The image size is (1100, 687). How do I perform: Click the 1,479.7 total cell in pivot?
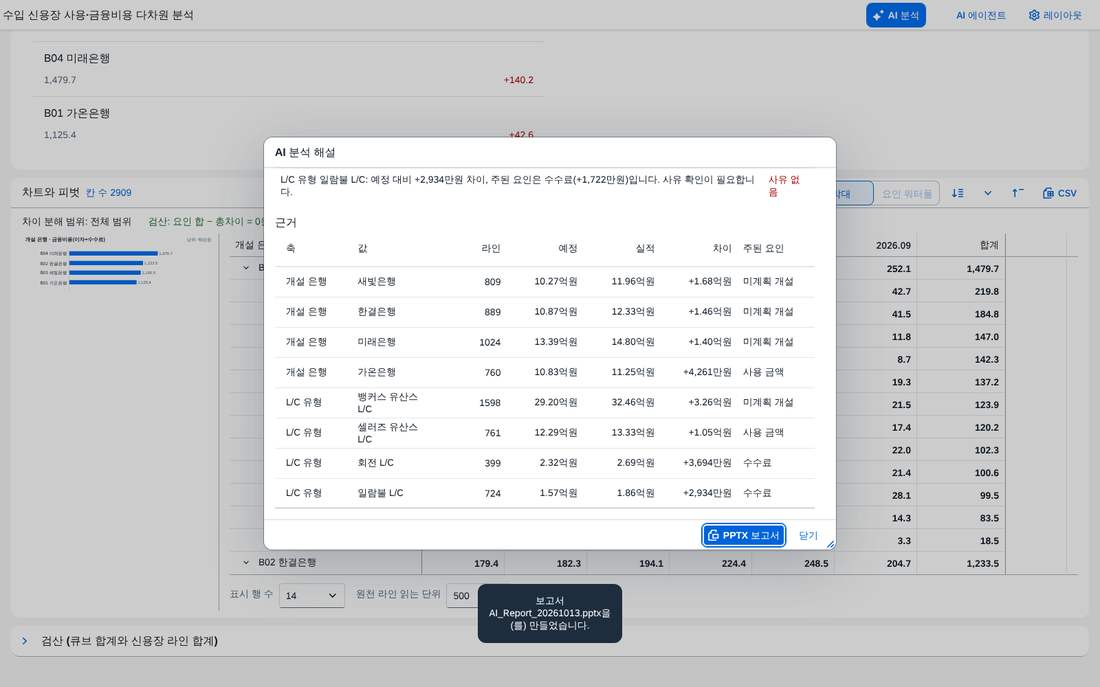click(x=982, y=269)
